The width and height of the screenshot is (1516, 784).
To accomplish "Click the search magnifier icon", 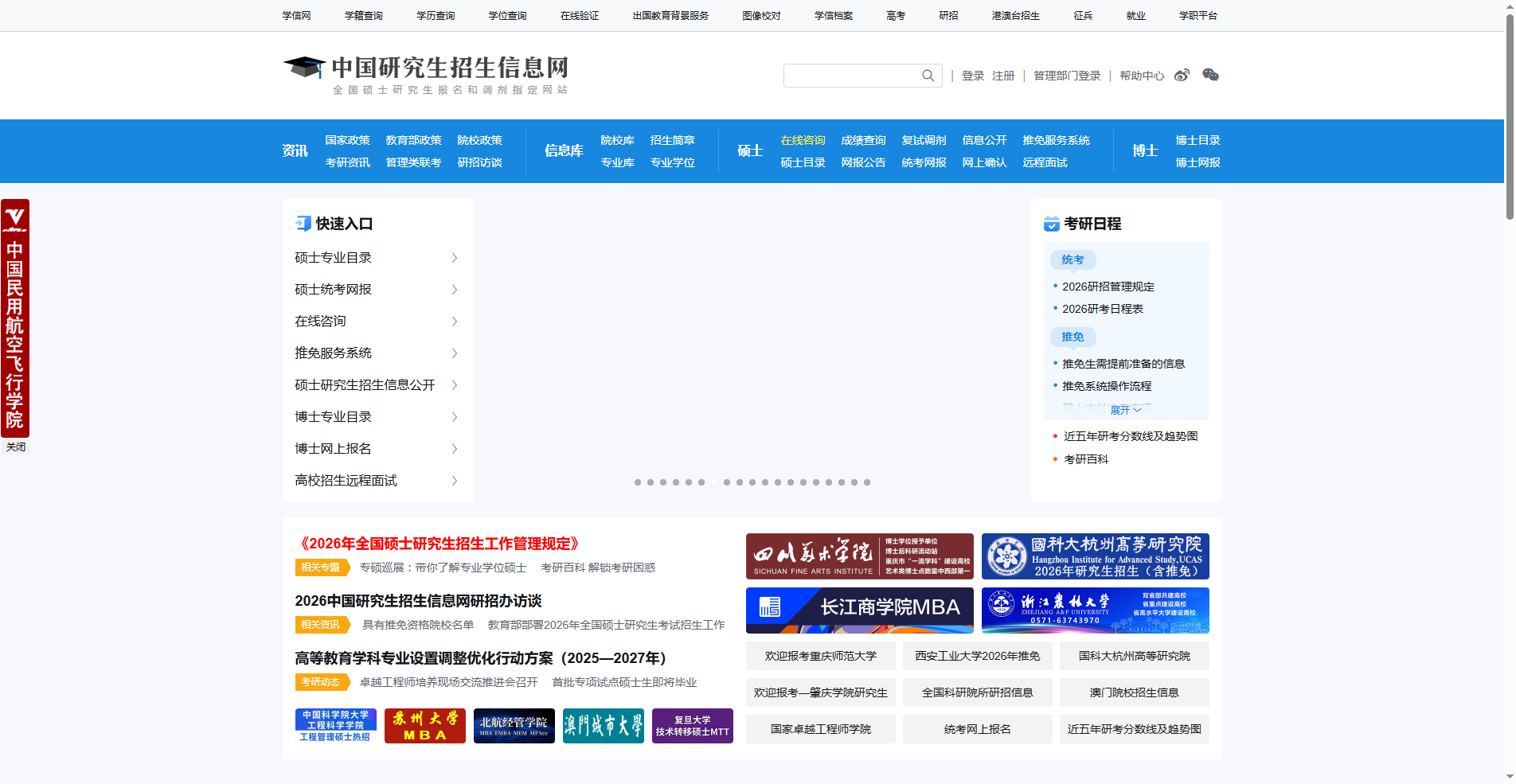I will [x=927, y=75].
